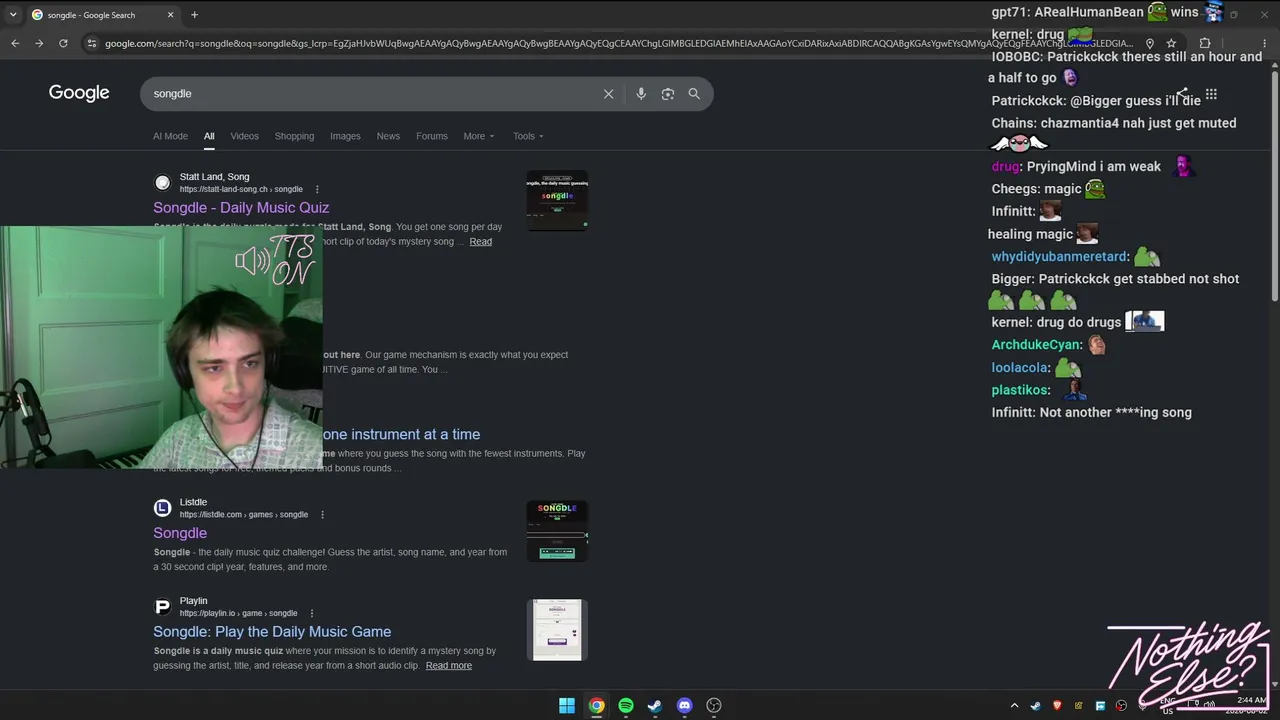The image size is (1280, 720).
Task: Open Songdle - Daily Music Quiz result
Action: coord(241,207)
